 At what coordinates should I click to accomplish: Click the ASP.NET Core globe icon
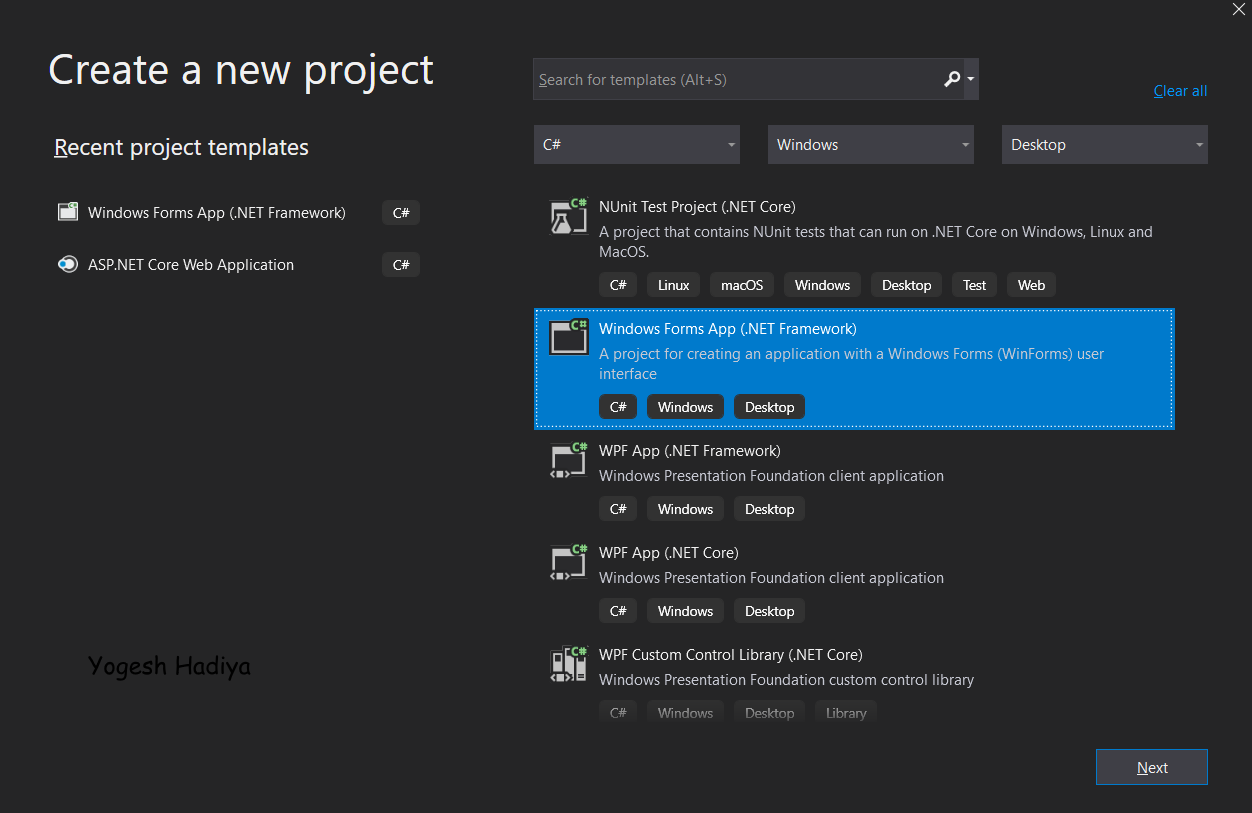click(67, 264)
